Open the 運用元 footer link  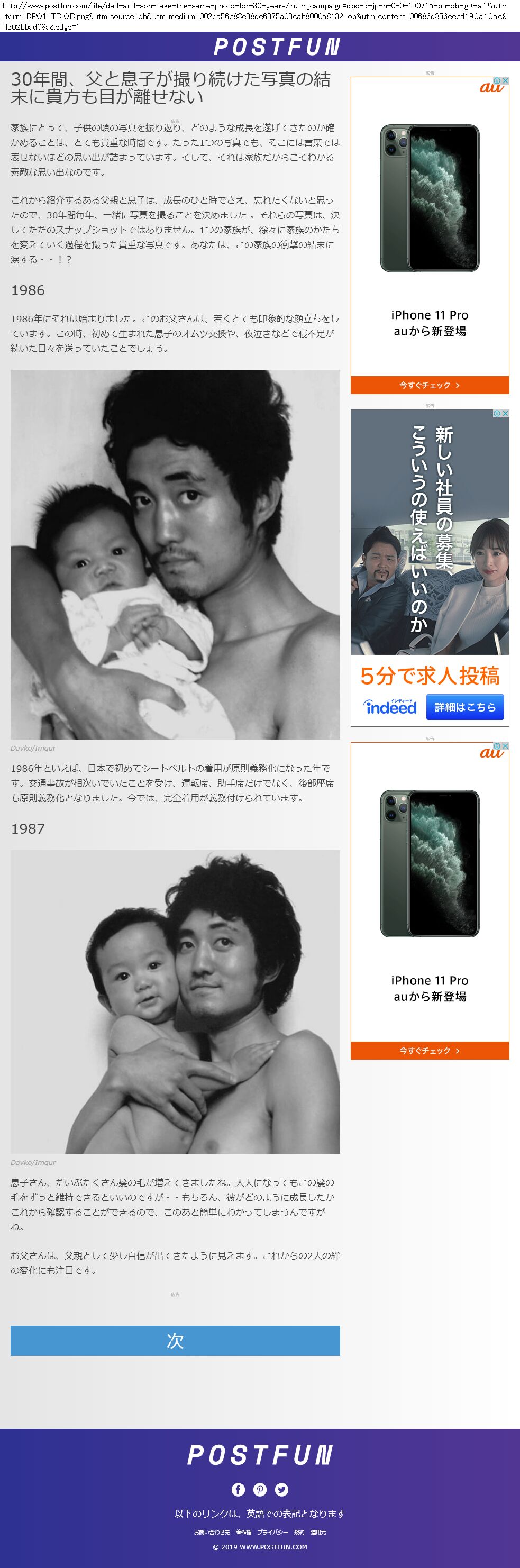pyautogui.click(x=318, y=1532)
